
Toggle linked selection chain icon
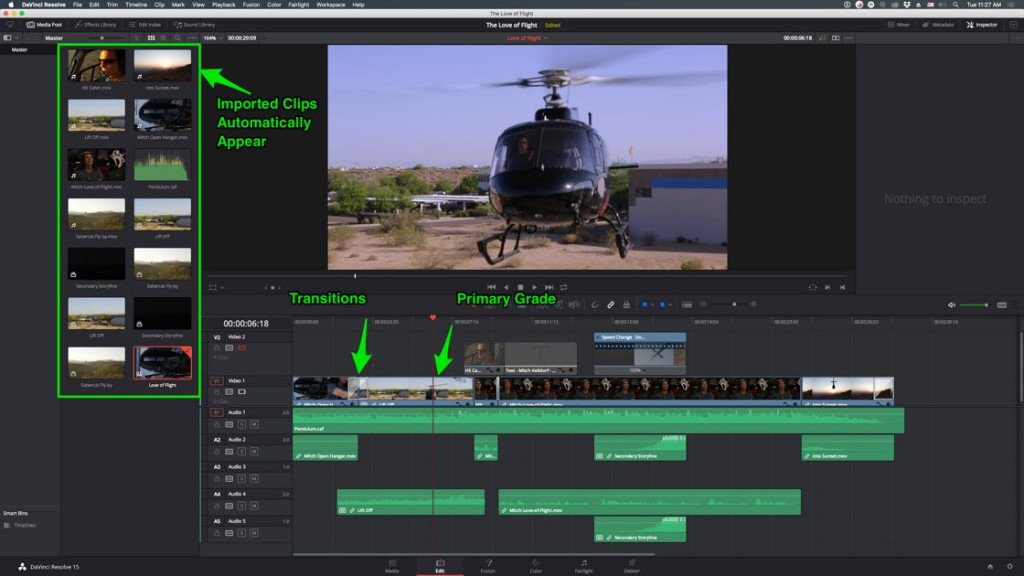click(x=611, y=304)
